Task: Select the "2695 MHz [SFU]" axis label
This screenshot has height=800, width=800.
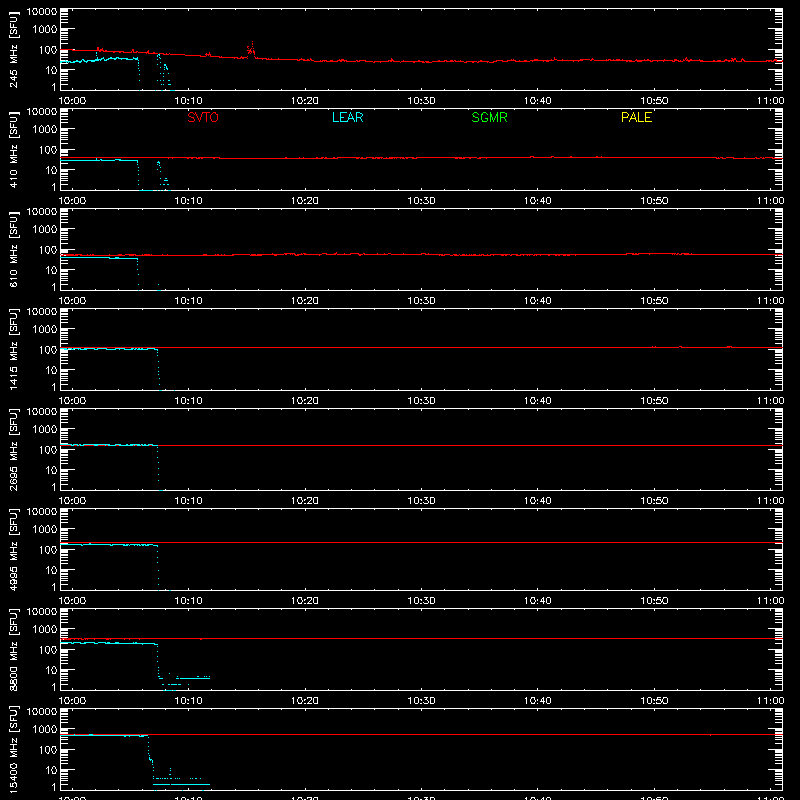Action: tap(13, 450)
